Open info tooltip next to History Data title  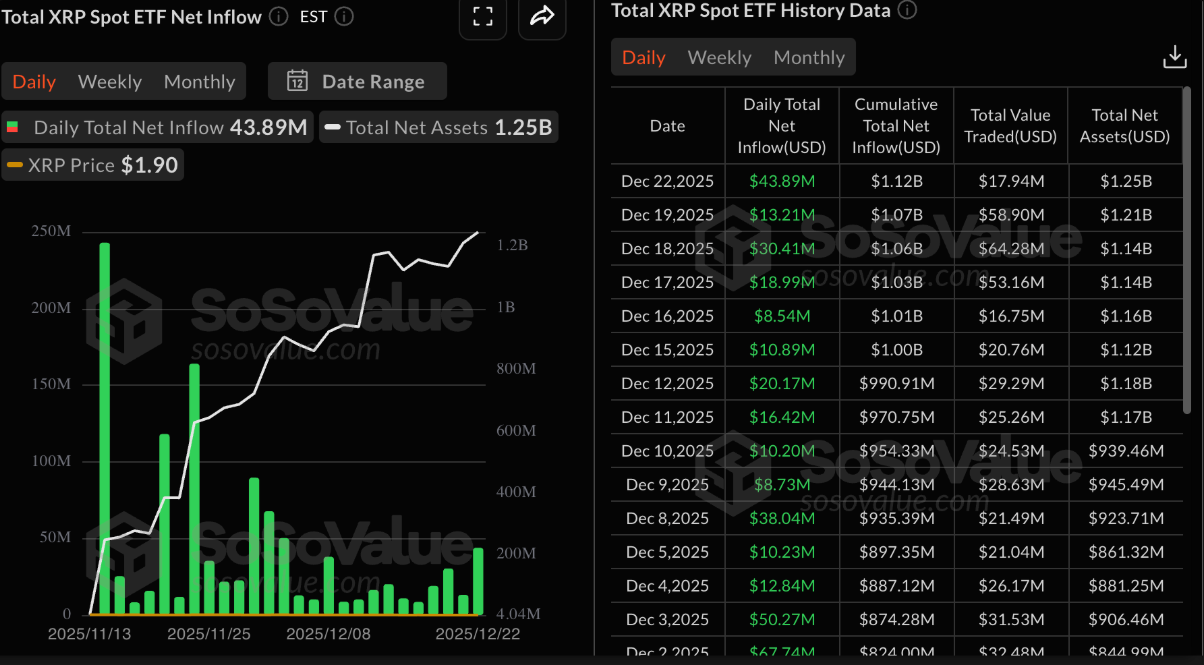click(x=907, y=11)
